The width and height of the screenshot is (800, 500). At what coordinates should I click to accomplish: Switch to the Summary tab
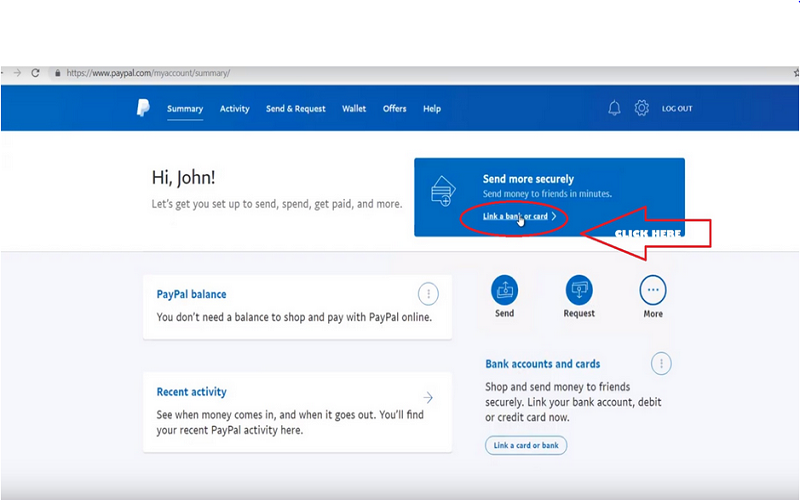185,109
